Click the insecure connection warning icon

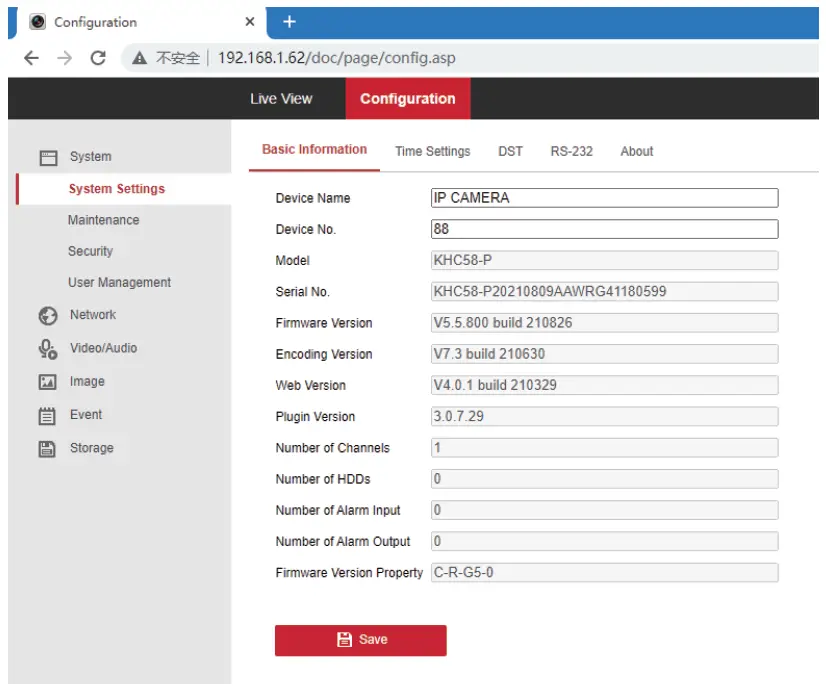pos(140,58)
